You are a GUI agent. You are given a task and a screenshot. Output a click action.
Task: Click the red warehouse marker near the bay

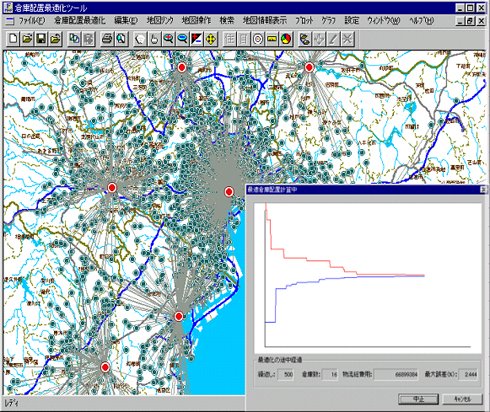tap(179, 316)
